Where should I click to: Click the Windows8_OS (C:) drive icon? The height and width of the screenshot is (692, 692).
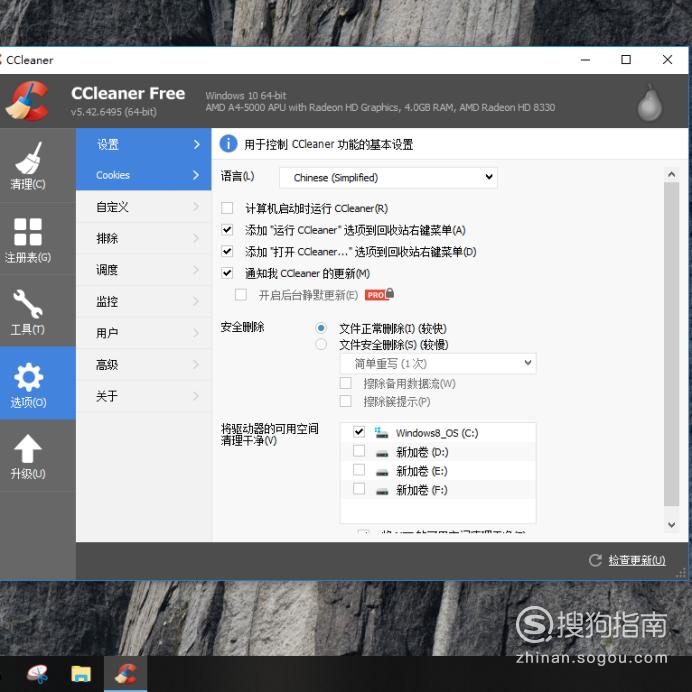(x=381, y=432)
